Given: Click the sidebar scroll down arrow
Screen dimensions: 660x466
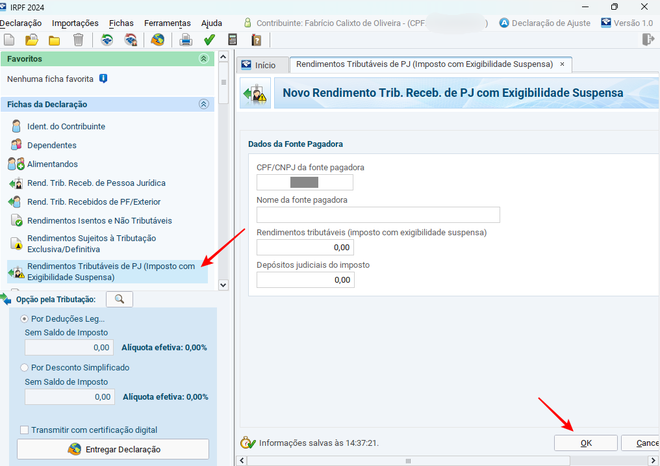Looking at the screenshot, I should [x=224, y=285].
